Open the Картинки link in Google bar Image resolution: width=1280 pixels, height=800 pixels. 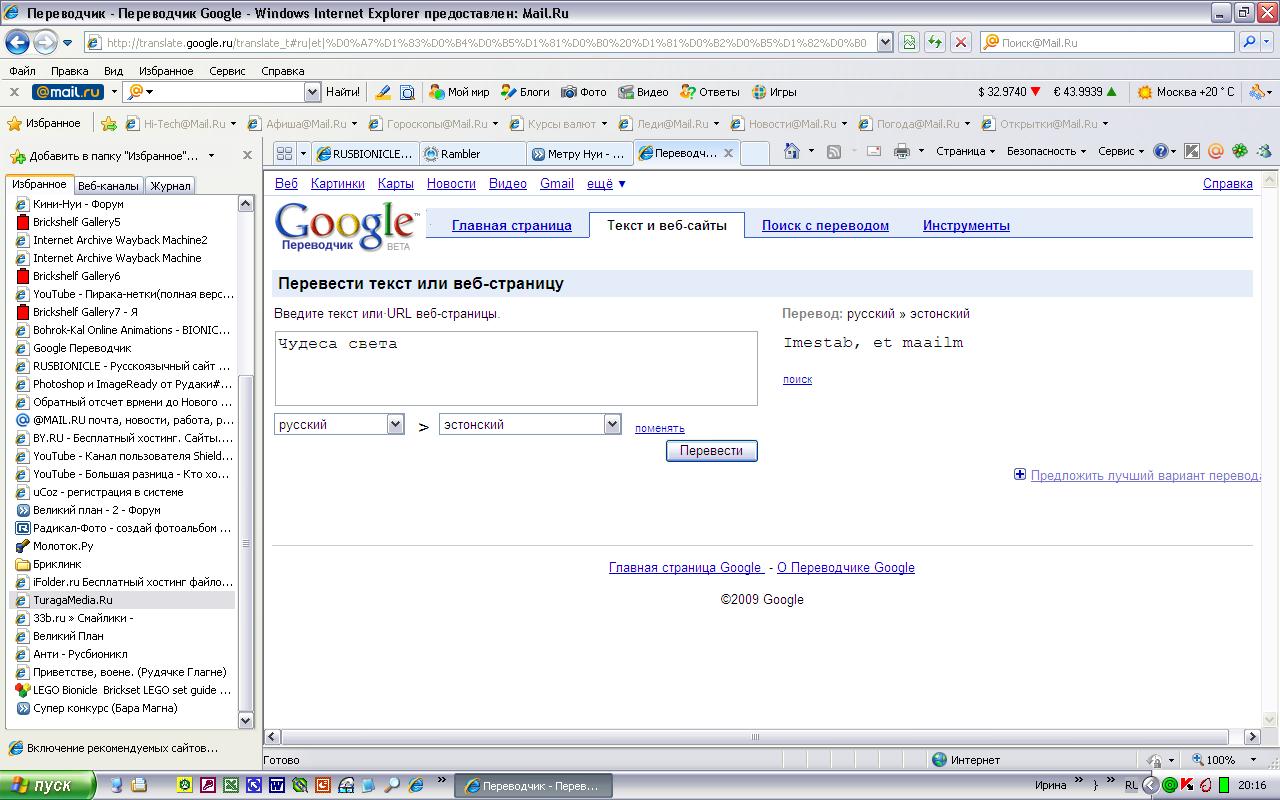coord(338,183)
